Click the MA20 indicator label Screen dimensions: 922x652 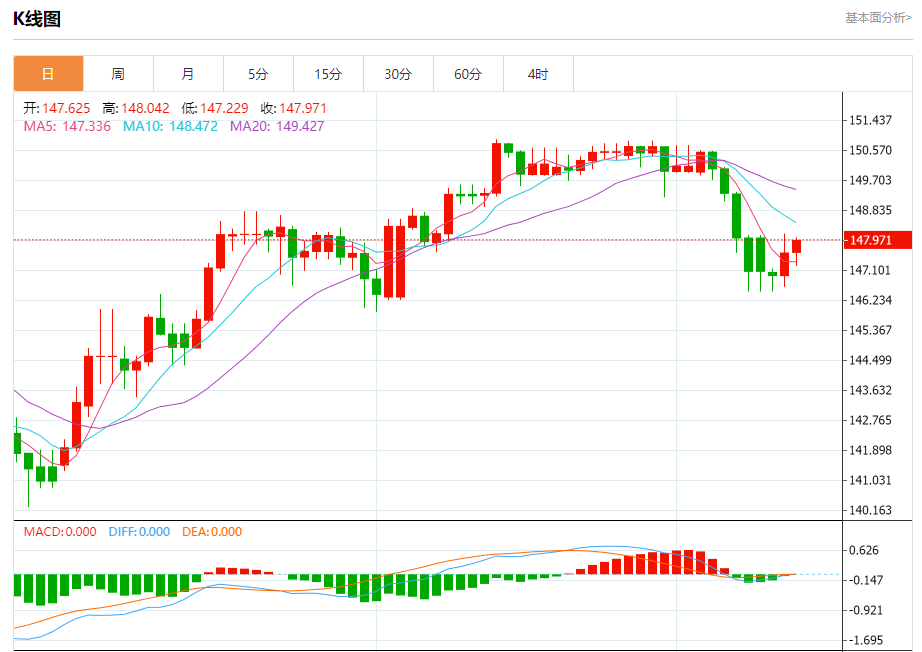[x=277, y=126]
